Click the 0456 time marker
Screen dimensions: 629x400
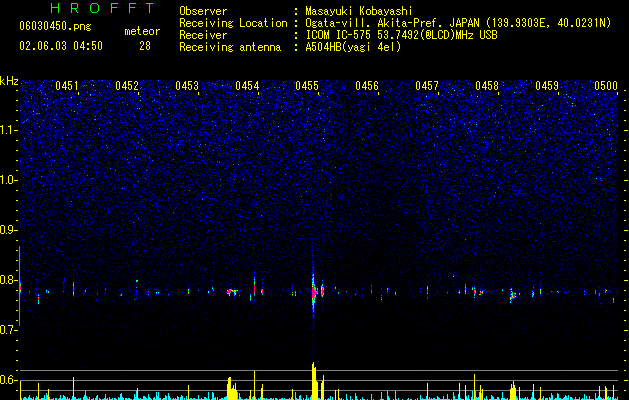tap(367, 86)
